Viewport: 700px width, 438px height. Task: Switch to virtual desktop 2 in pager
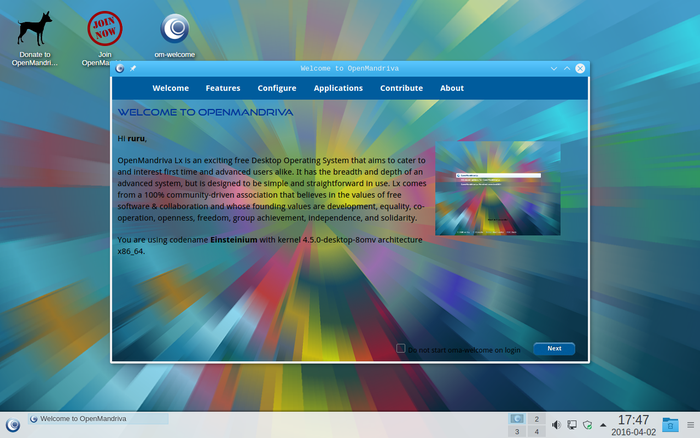pos(537,418)
